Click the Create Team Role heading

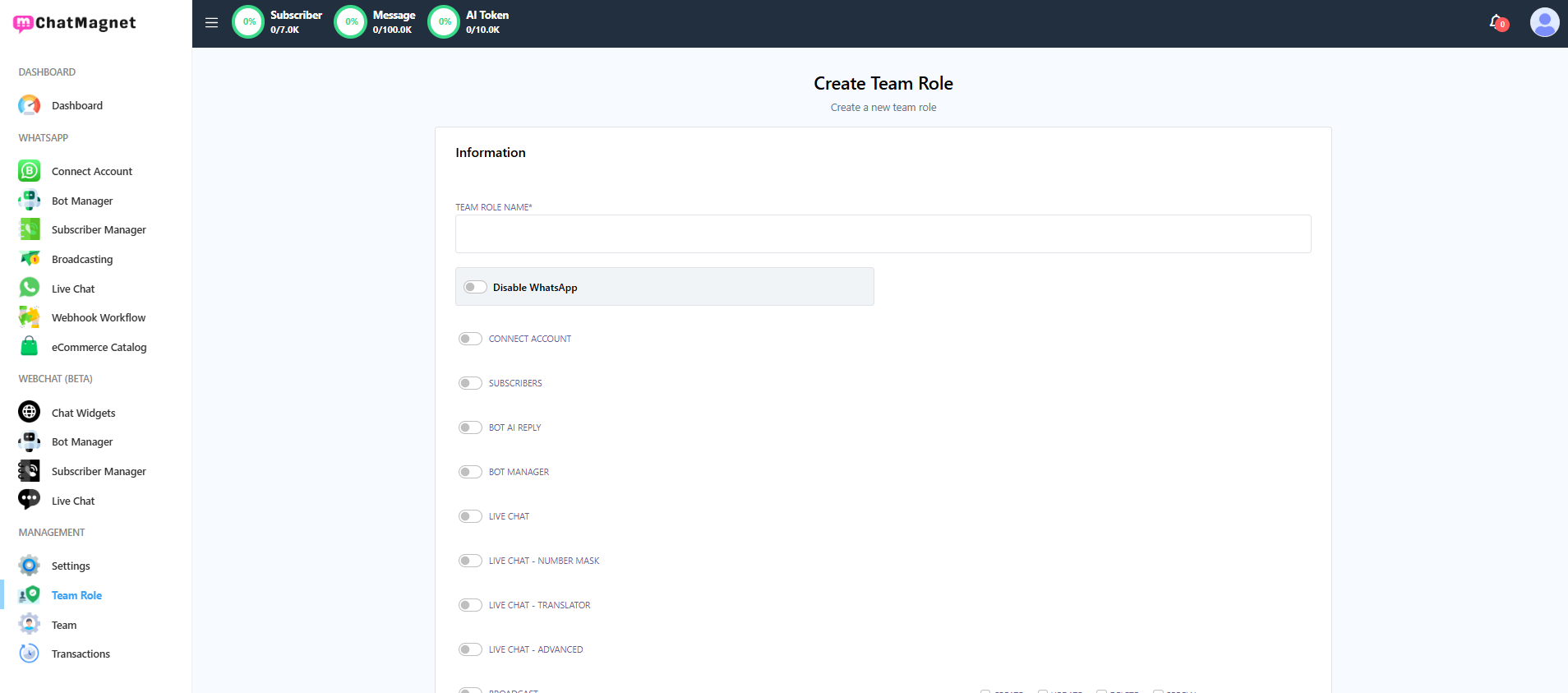(x=883, y=83)
